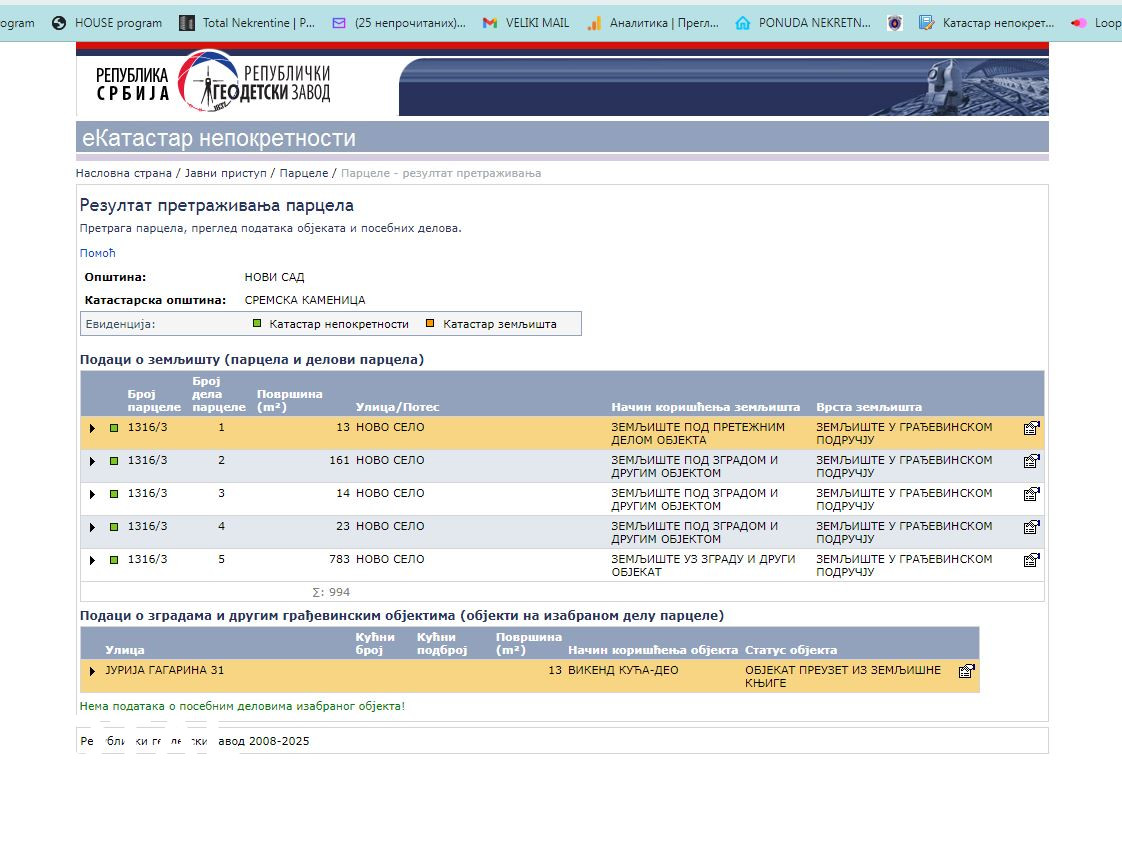Screen dimensions: 1122x852
Task: Open the Total Nekrentine bookmark
Action: [247, 23]
